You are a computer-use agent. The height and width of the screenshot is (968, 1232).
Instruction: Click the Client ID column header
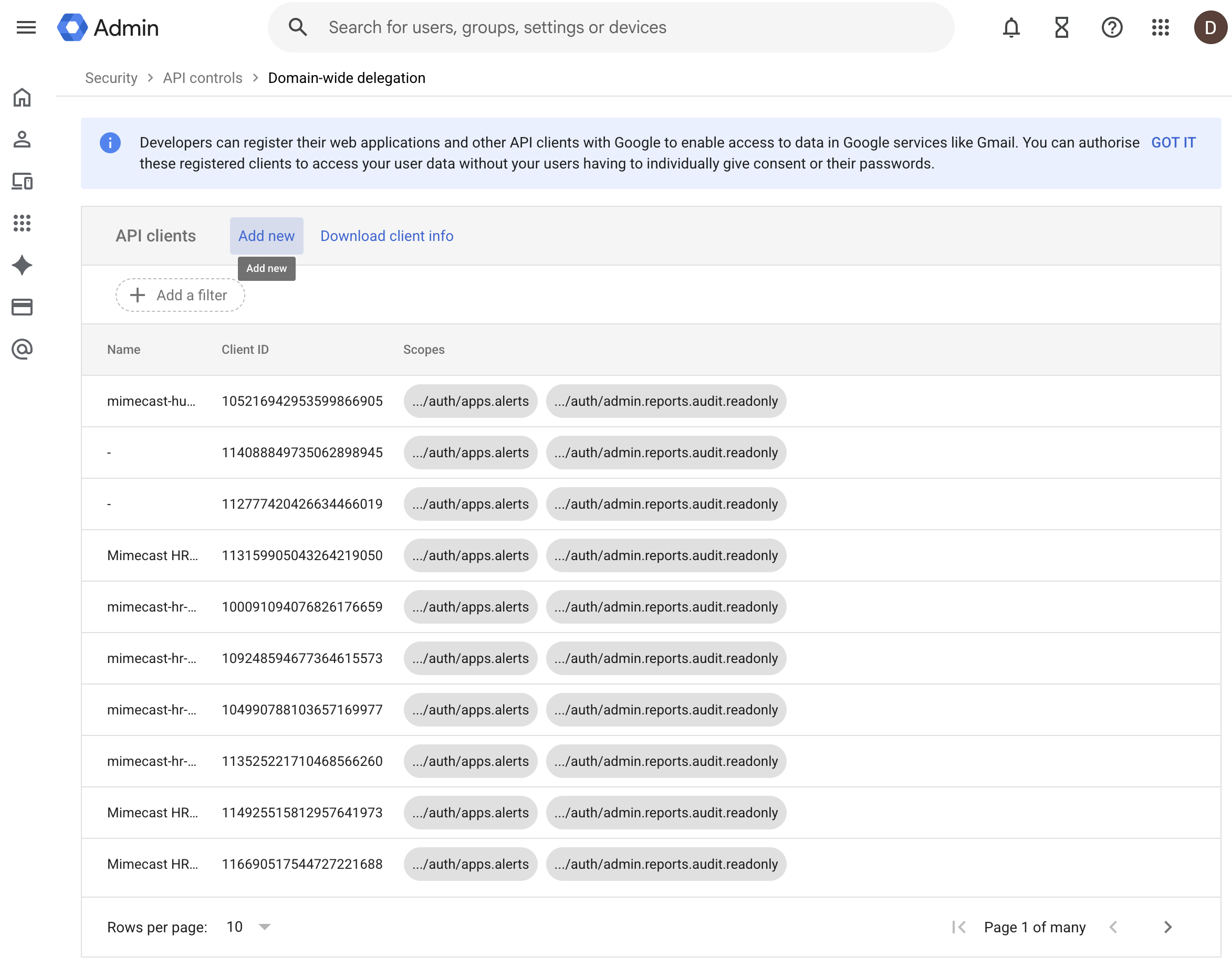[x=245, y=350]
